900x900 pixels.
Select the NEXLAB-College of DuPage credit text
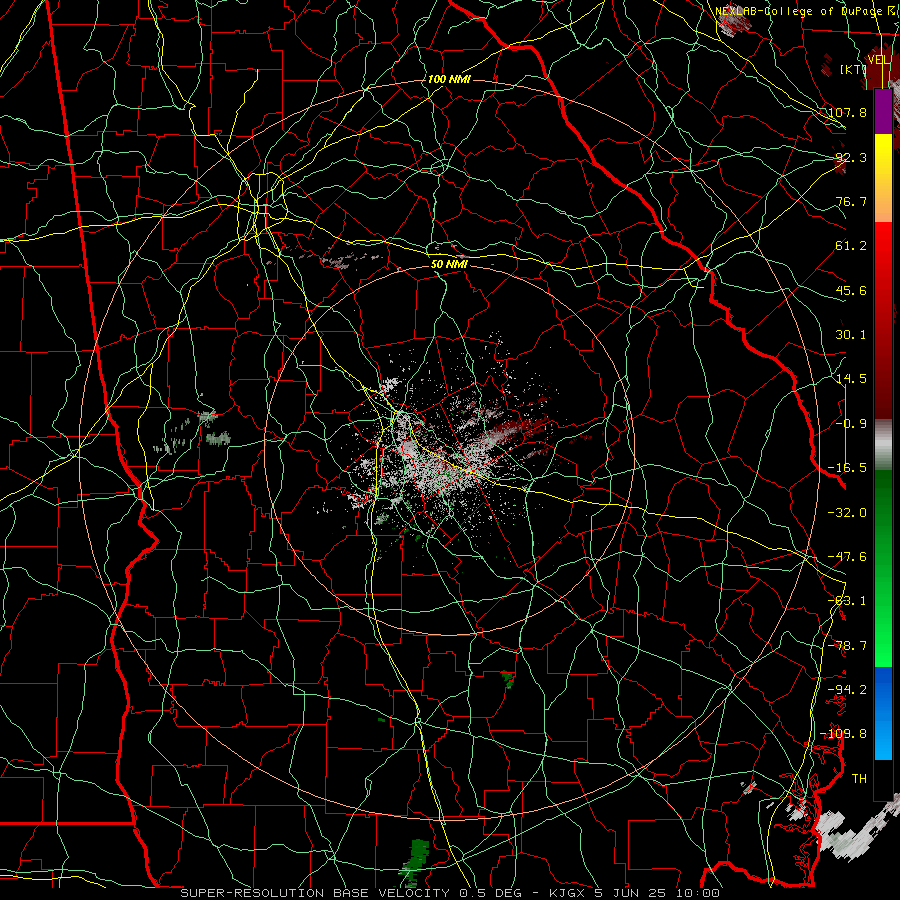pyautogui.click(x=804, y=11)
